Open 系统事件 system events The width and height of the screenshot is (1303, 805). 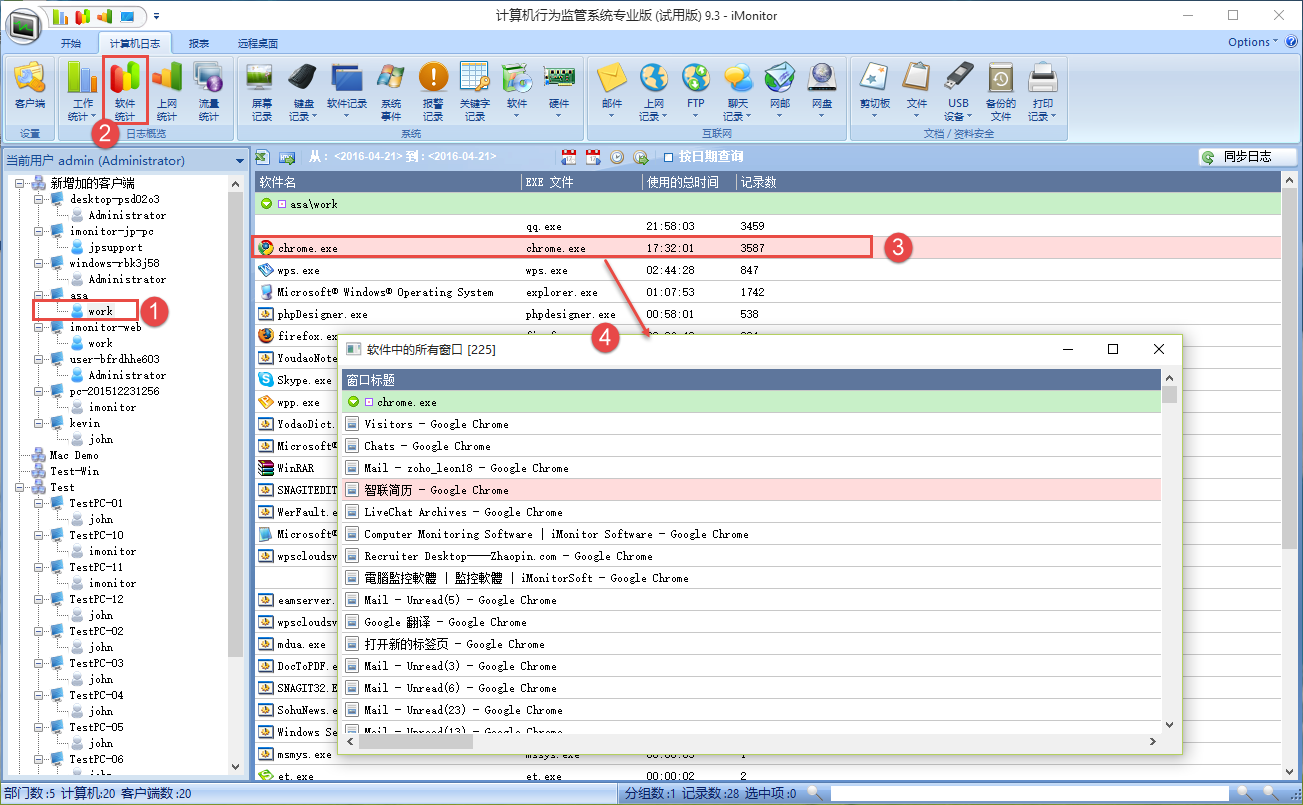coord(391,90)
